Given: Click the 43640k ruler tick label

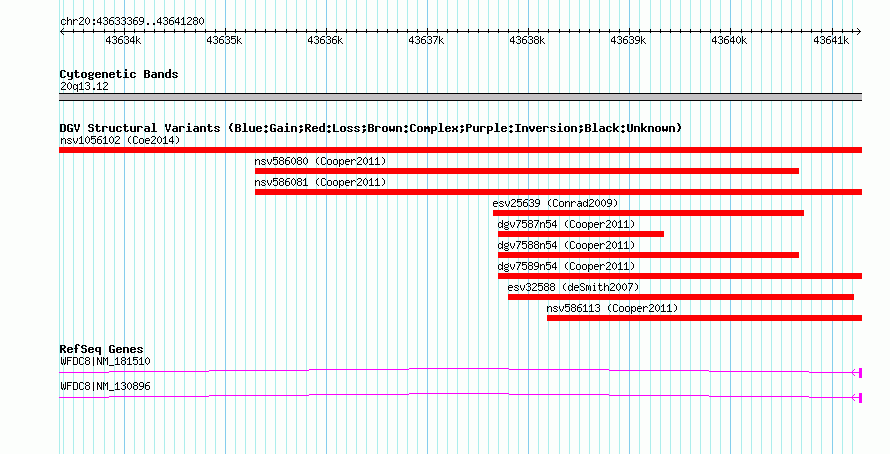Looking at the screenshot, I should coord(729,41).
